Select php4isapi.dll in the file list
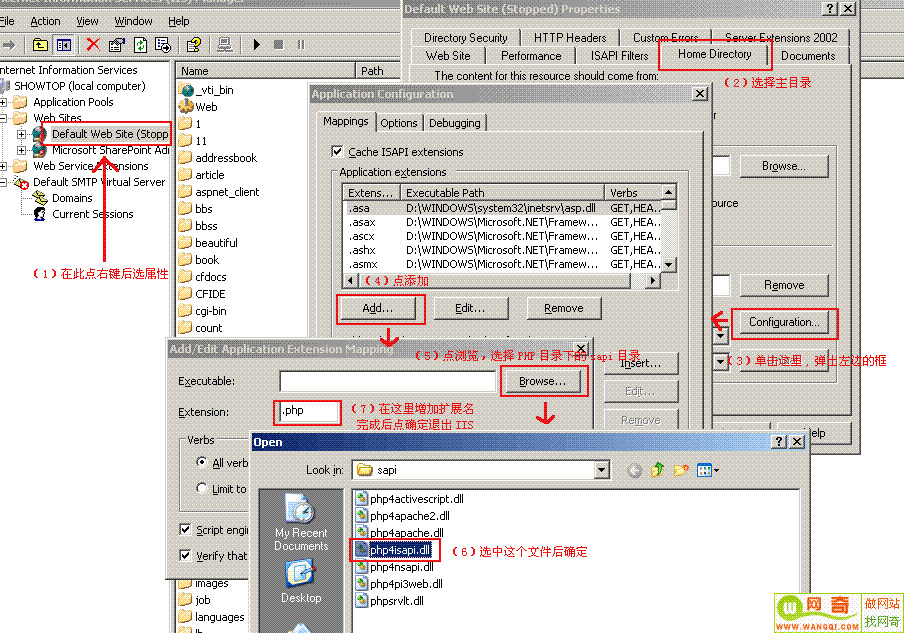Image resolution: width=904 pixels, height=633 pixels. pyautogui.click(x=400, y=550)
